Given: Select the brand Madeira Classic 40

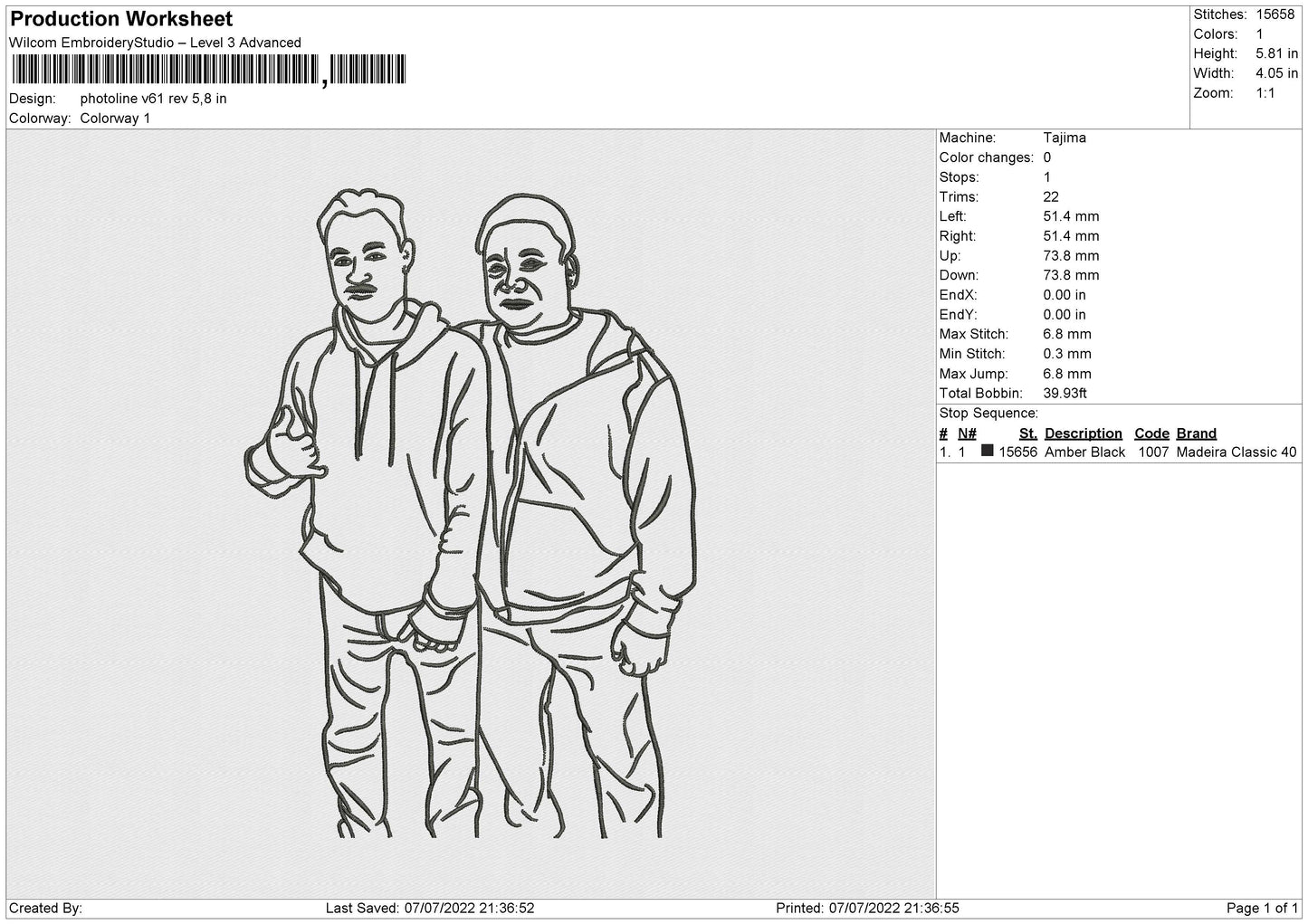Looking at the screenshot, I should click(x=1236, y=452).
